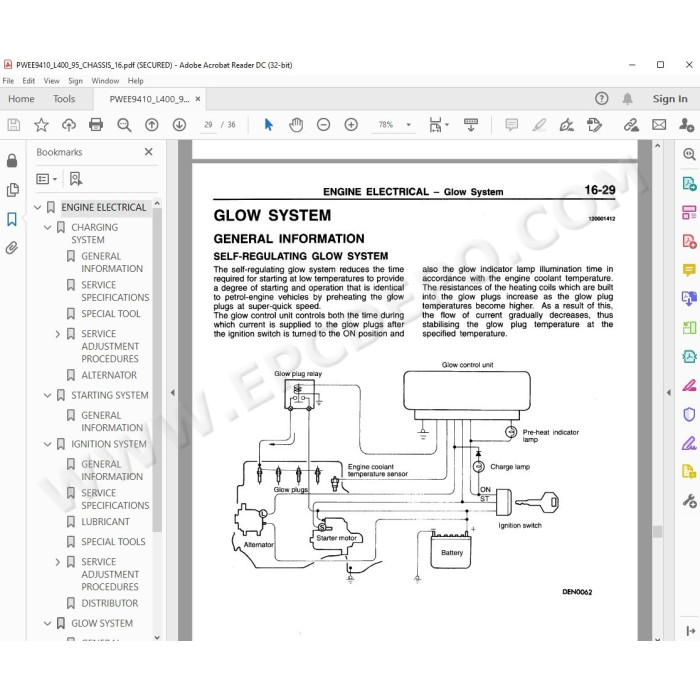
Task: Go to next page arrow icon
Action: click(x=179, y=125)
